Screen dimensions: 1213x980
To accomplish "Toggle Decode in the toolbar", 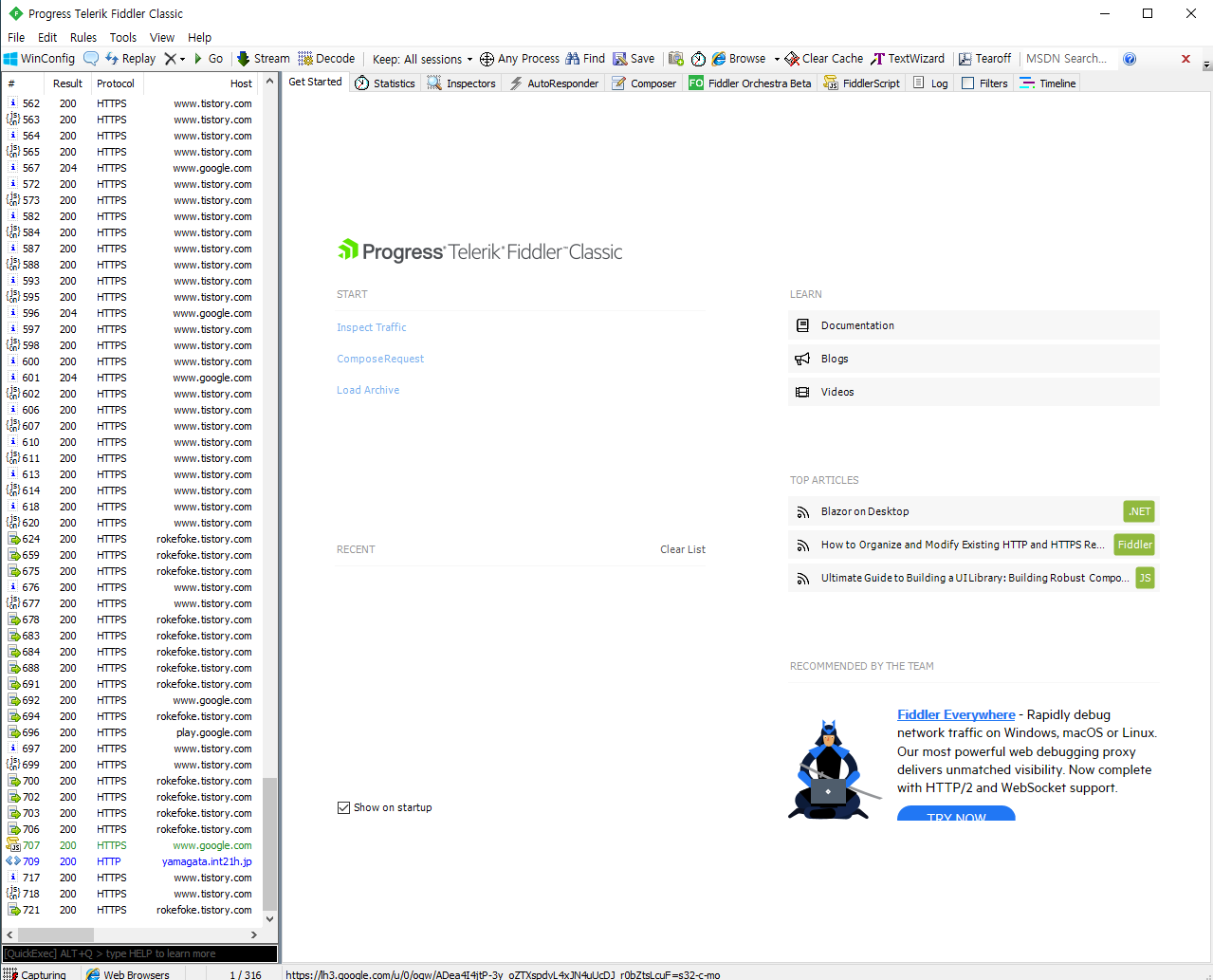I will [x=326, y=59].
